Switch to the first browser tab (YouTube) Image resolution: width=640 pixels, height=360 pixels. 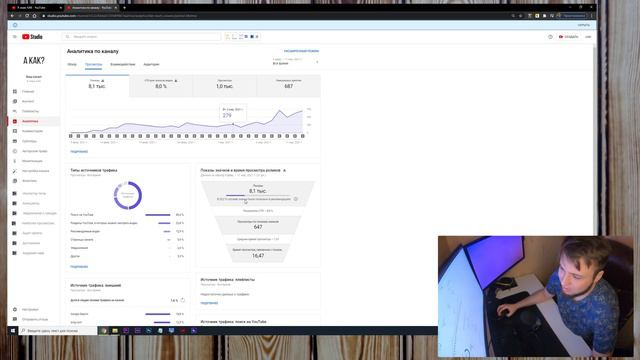point(36,8)
